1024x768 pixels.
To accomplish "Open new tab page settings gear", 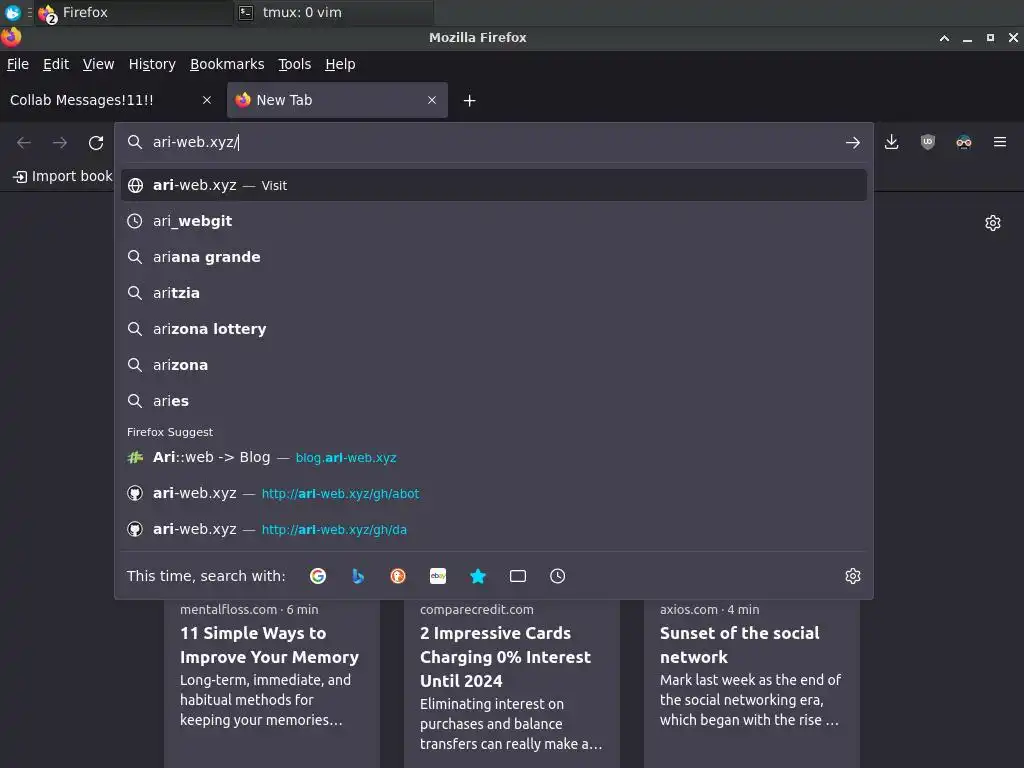I will (x=993, y=223).
